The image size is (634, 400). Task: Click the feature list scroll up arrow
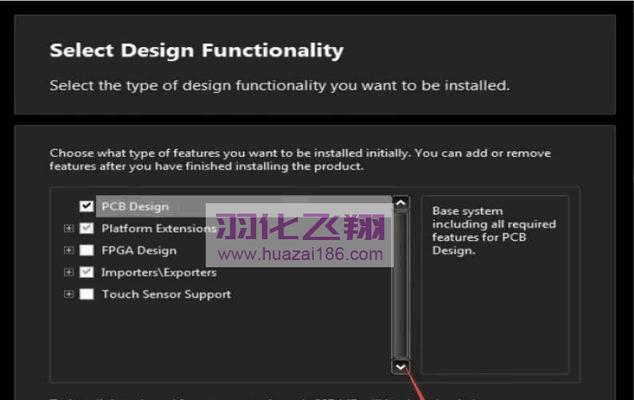click(x=401, y=203)
